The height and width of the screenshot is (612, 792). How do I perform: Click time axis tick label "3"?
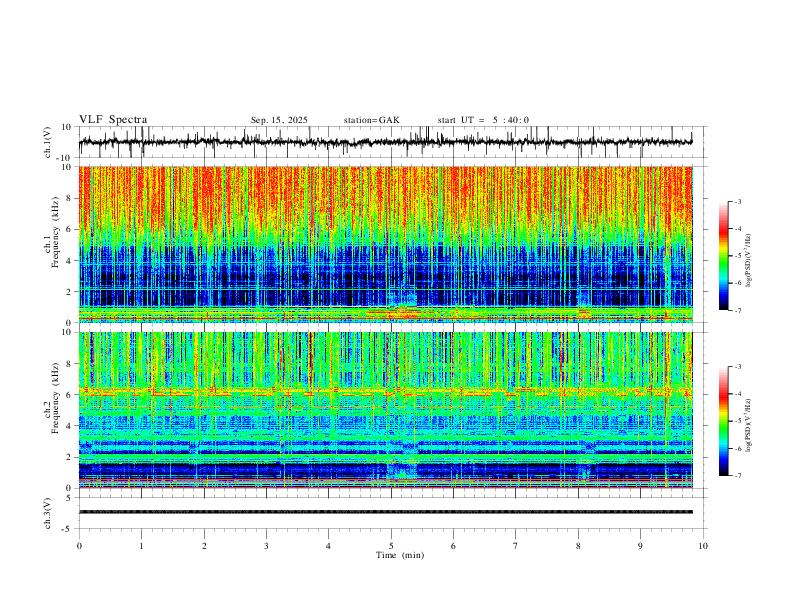[266, 546]
